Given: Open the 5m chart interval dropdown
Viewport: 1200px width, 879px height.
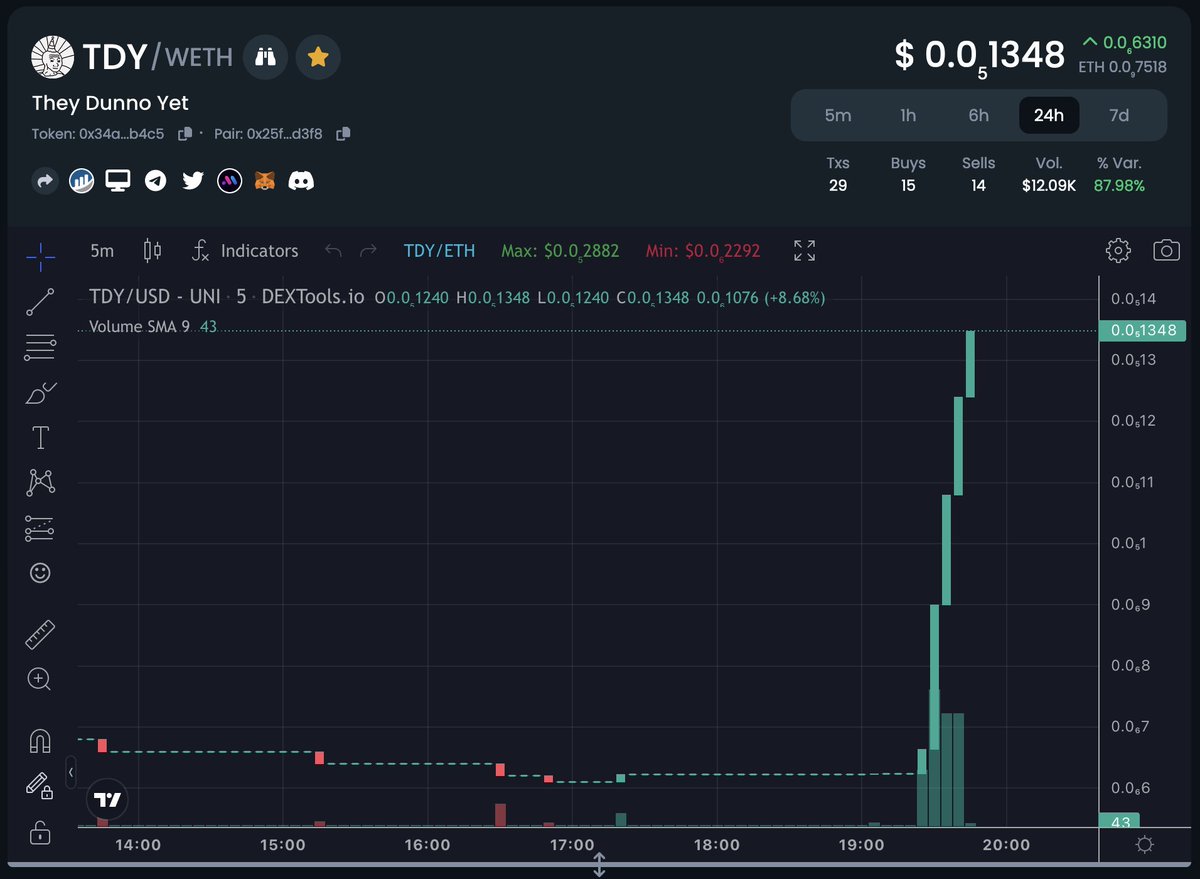Looking at the screenshot, I should pos(102,250).
